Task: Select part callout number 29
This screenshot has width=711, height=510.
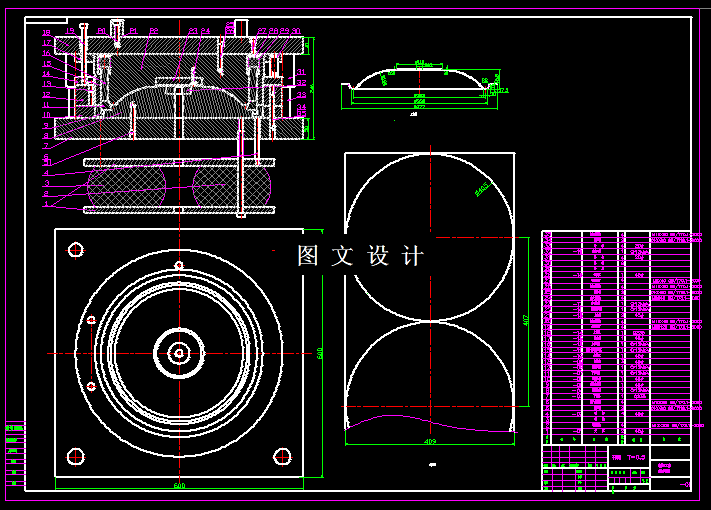Action: click(x=284, y=31)
